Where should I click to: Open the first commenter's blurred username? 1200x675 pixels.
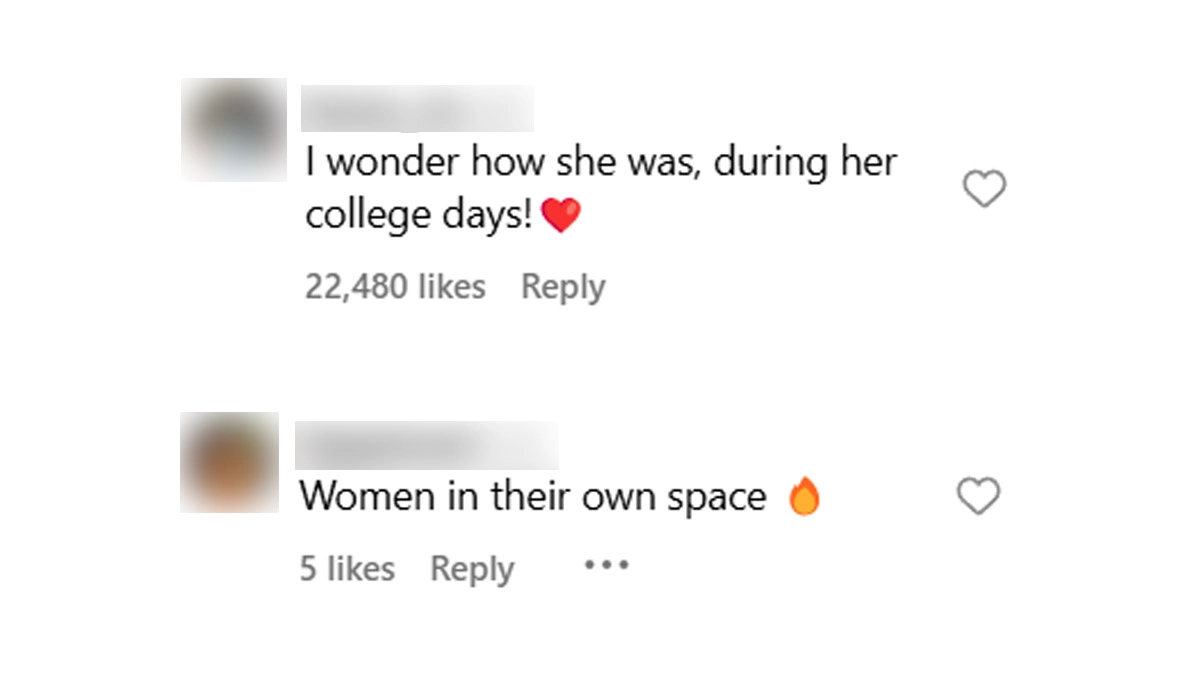[x=417, y=108]
